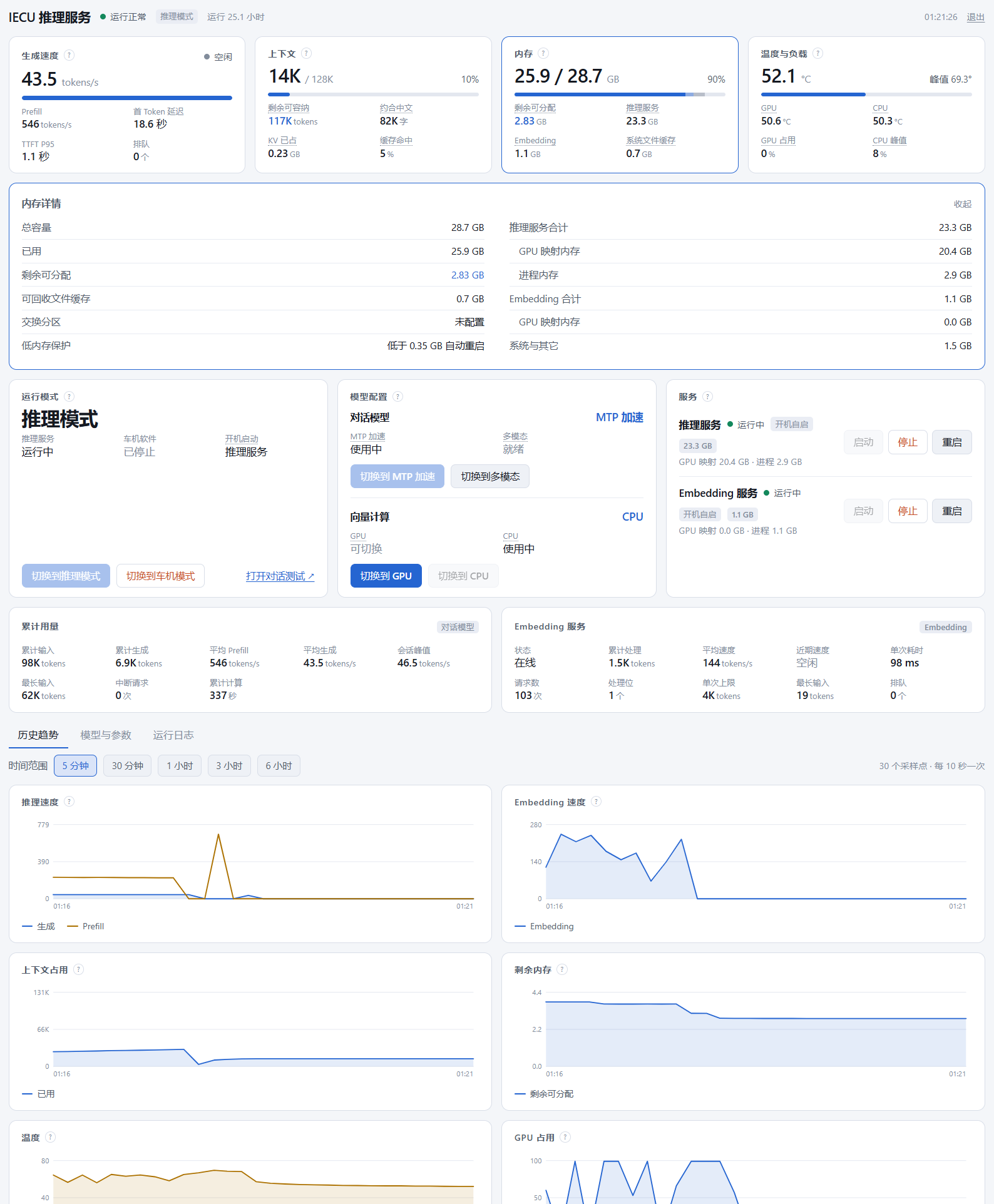Click 停止 for 推理服务
The image size is (994, 1204).
point(908,442)
